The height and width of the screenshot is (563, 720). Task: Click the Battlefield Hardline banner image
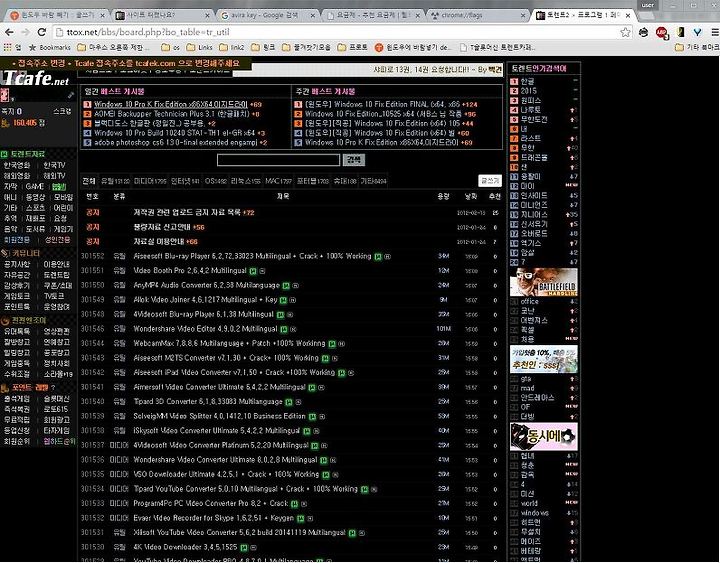(544, 282)
